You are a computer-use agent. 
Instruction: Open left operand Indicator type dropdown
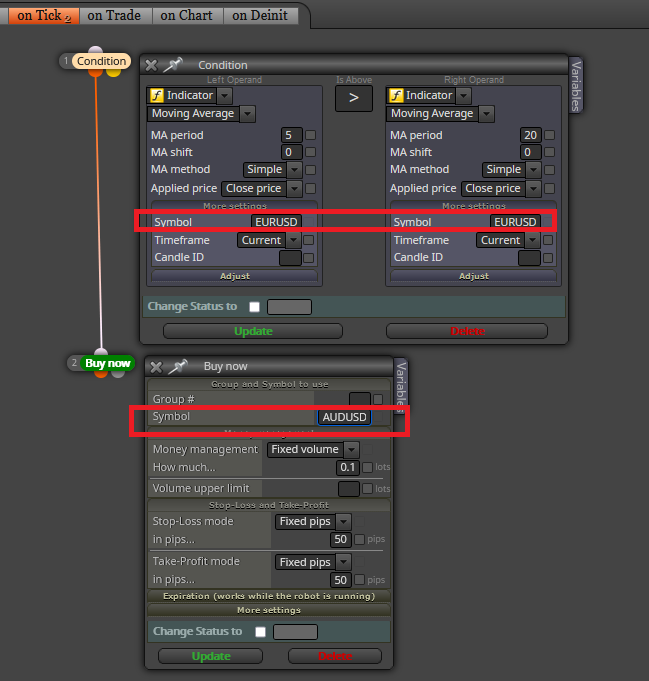pos(225,96)
